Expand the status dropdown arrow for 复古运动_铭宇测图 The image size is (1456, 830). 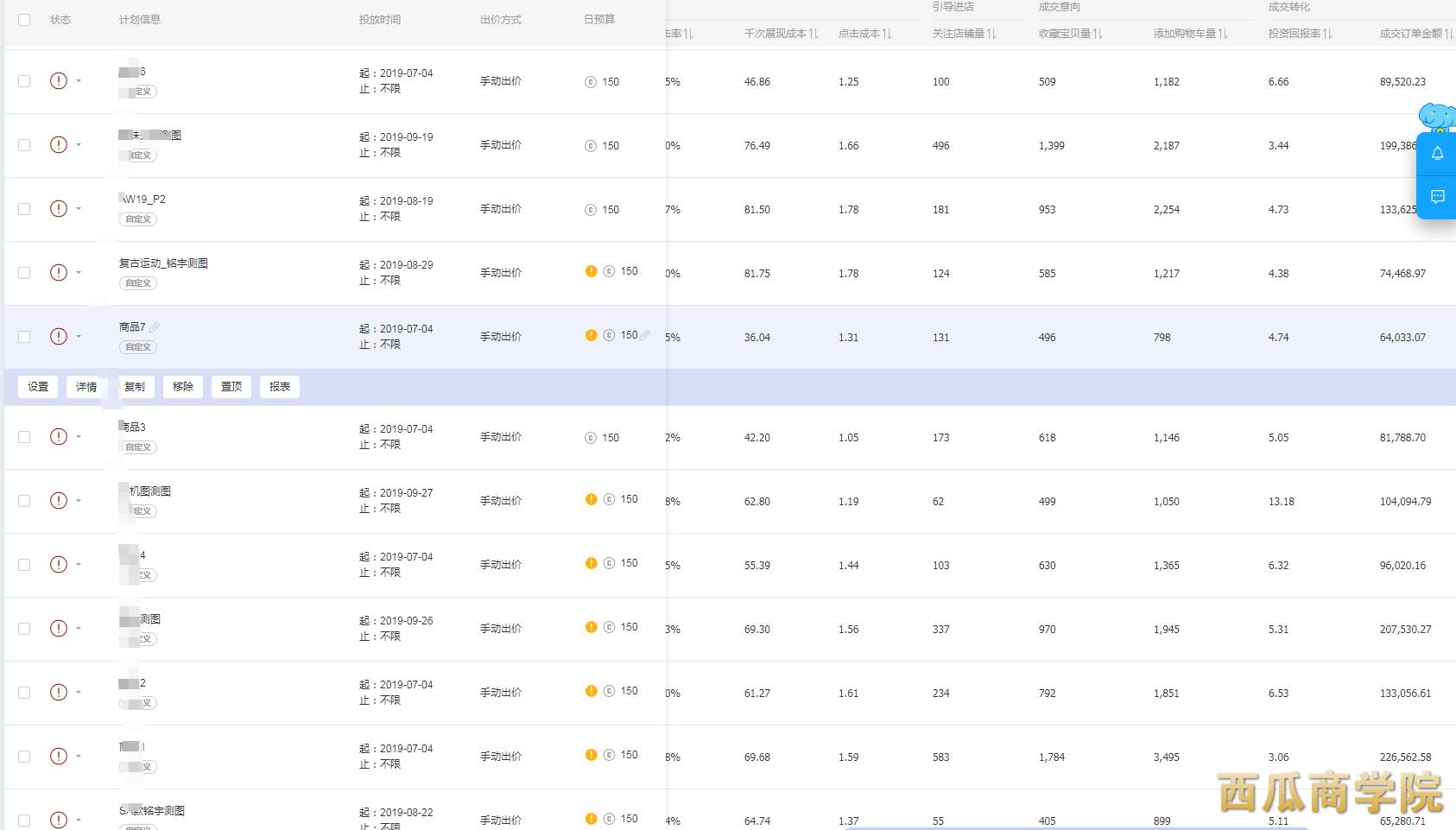(x=79, y=273)
